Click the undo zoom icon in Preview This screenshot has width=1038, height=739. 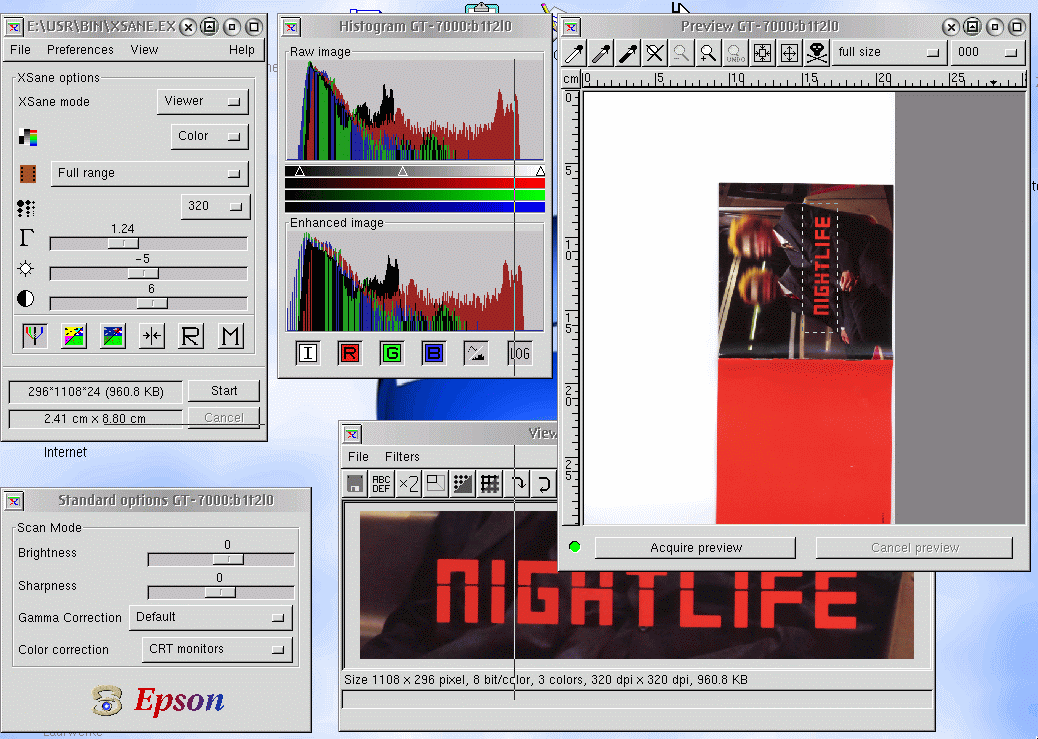pyautogui.click(x=735, y=53)
